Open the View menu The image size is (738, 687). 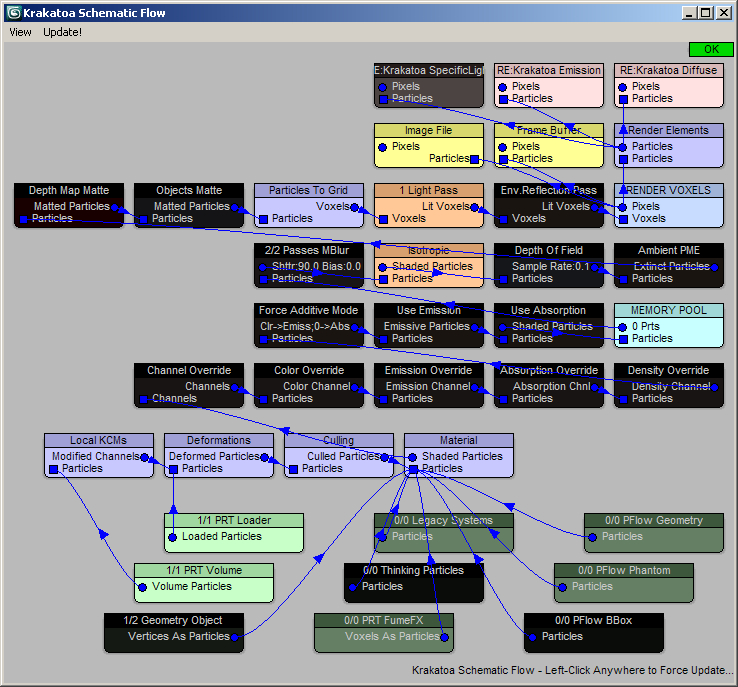tap(20, 32)
